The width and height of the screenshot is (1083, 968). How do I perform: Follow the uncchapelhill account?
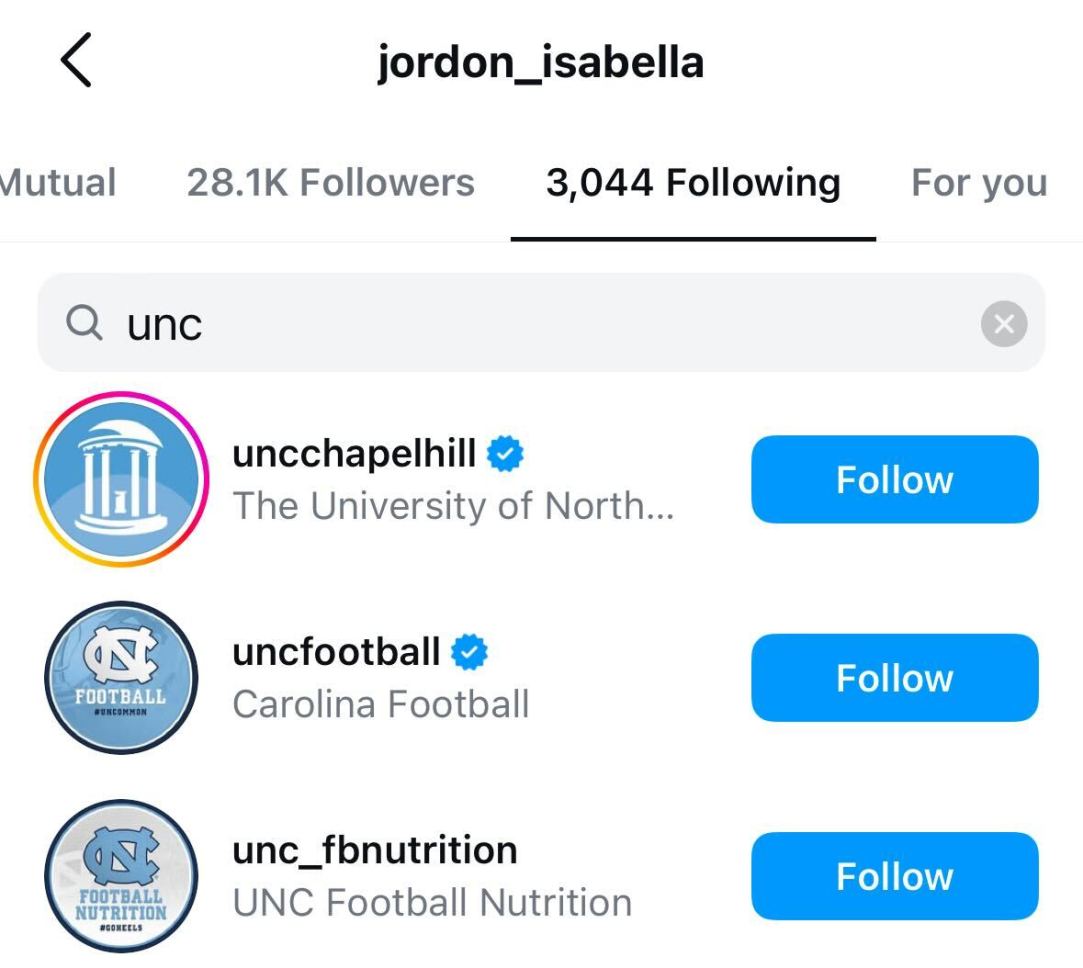894,479
